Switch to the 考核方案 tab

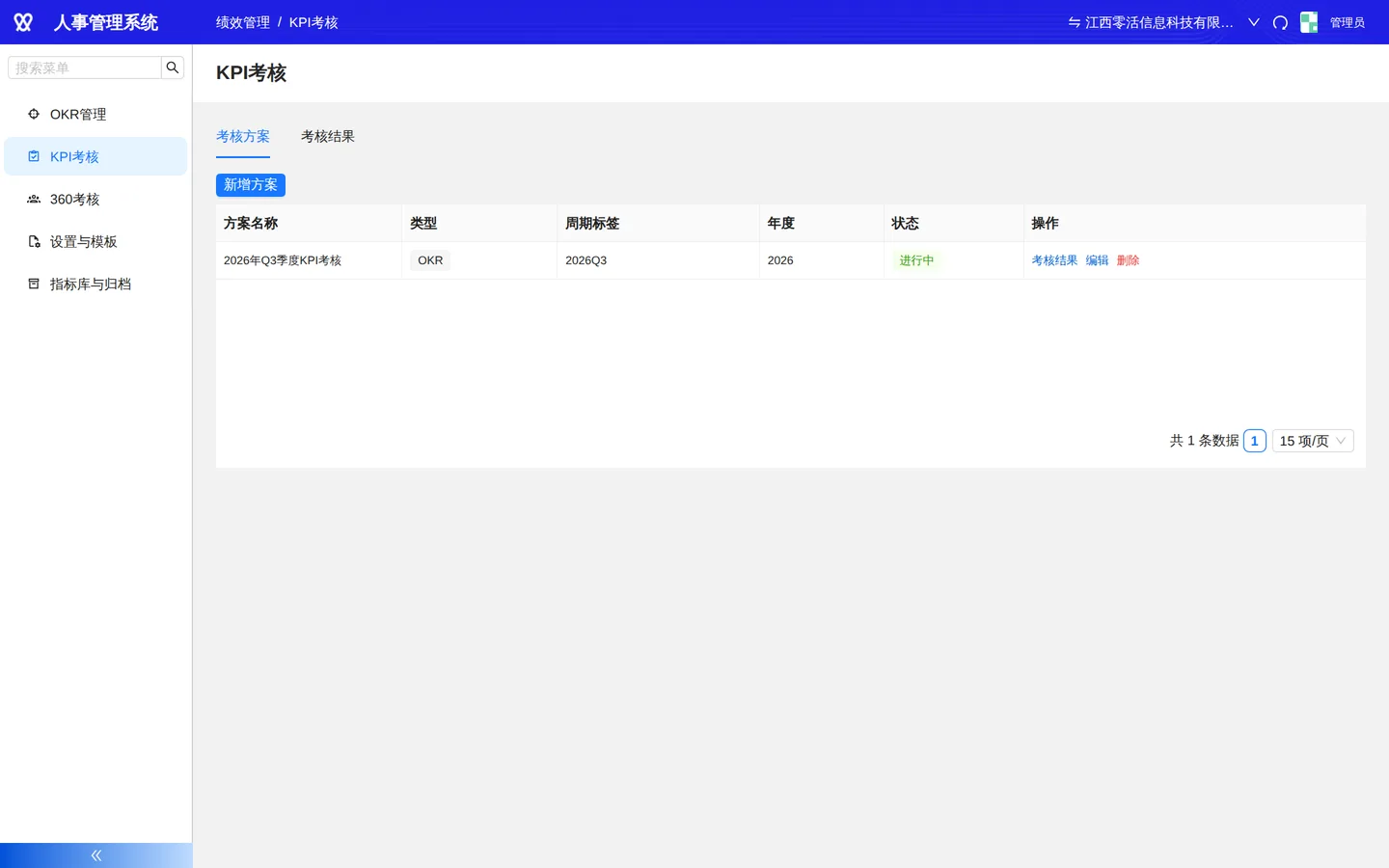pos(243,136)
